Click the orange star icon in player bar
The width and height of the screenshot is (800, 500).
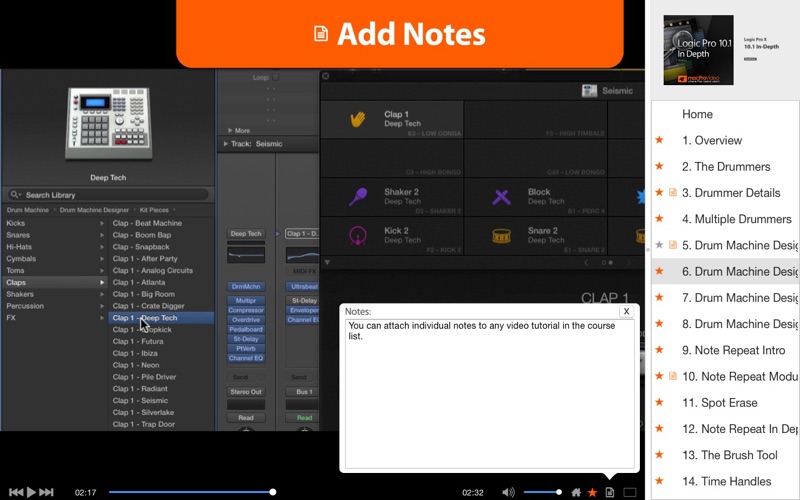pos(592,492)
